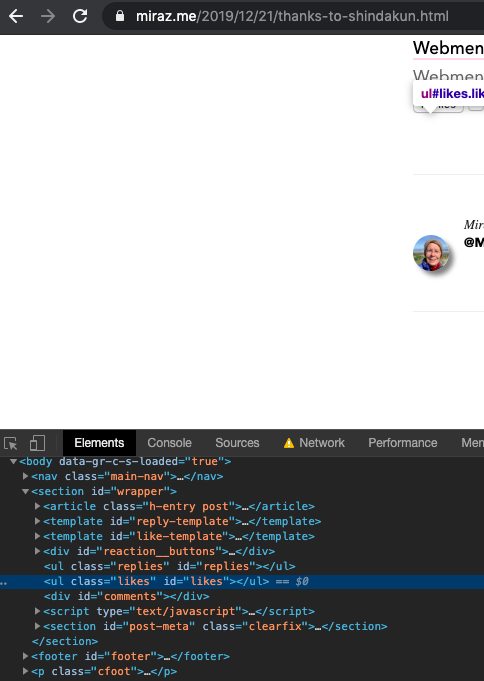Expand the reply-template node

37,521
